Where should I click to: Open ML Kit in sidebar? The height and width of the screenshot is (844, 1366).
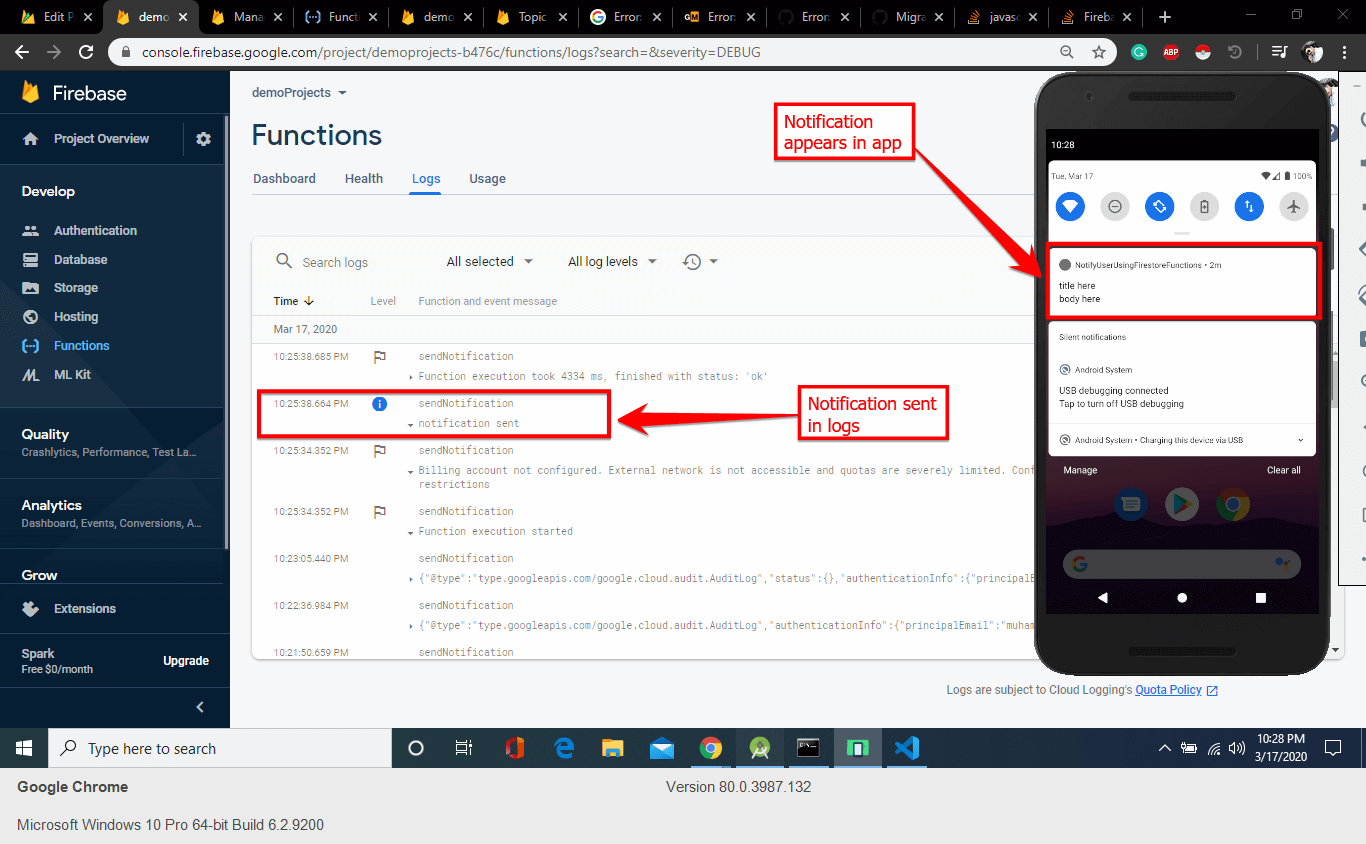(72, 375)
